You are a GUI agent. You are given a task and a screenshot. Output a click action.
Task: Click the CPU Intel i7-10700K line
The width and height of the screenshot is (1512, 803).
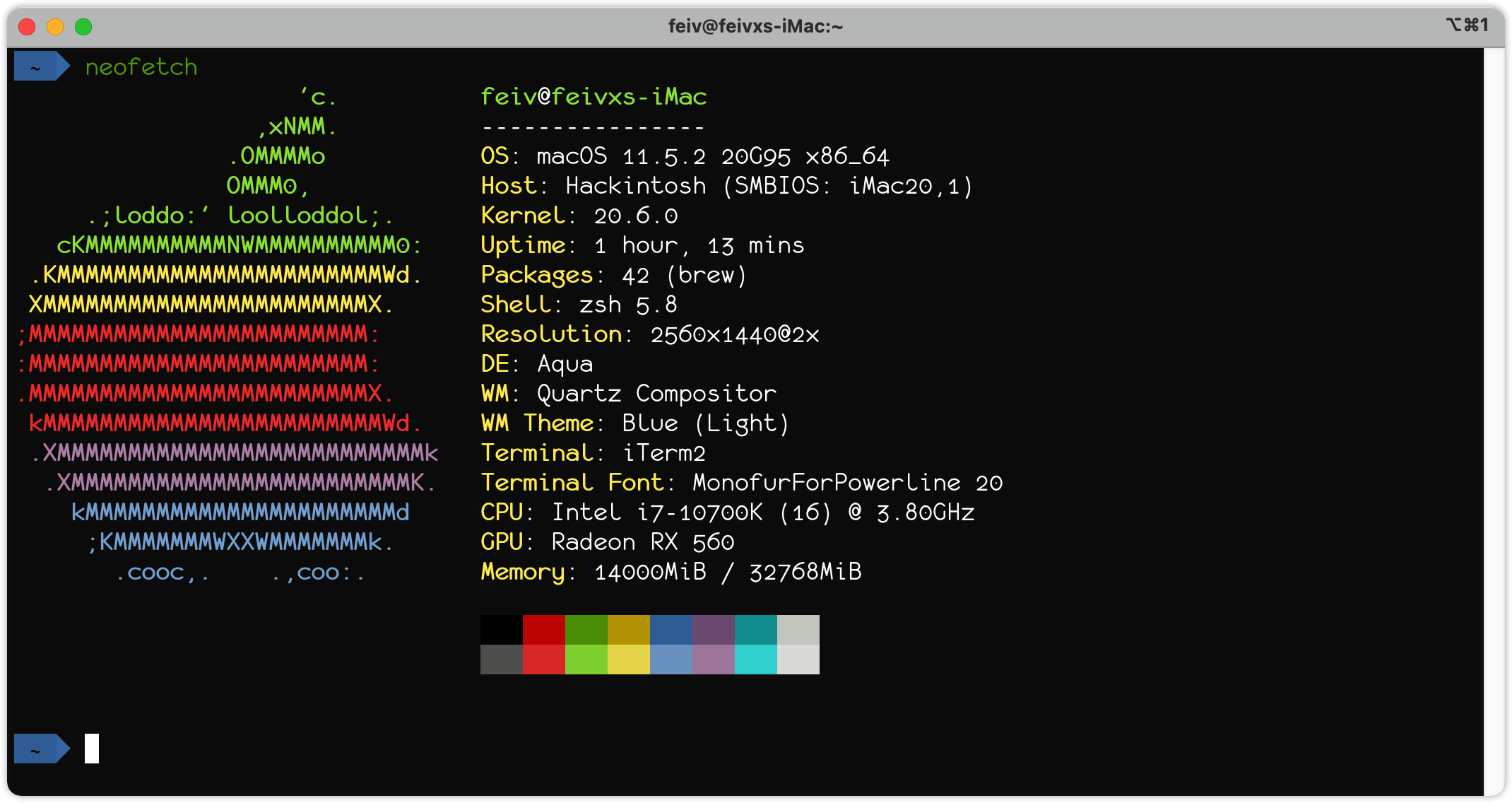727,512
